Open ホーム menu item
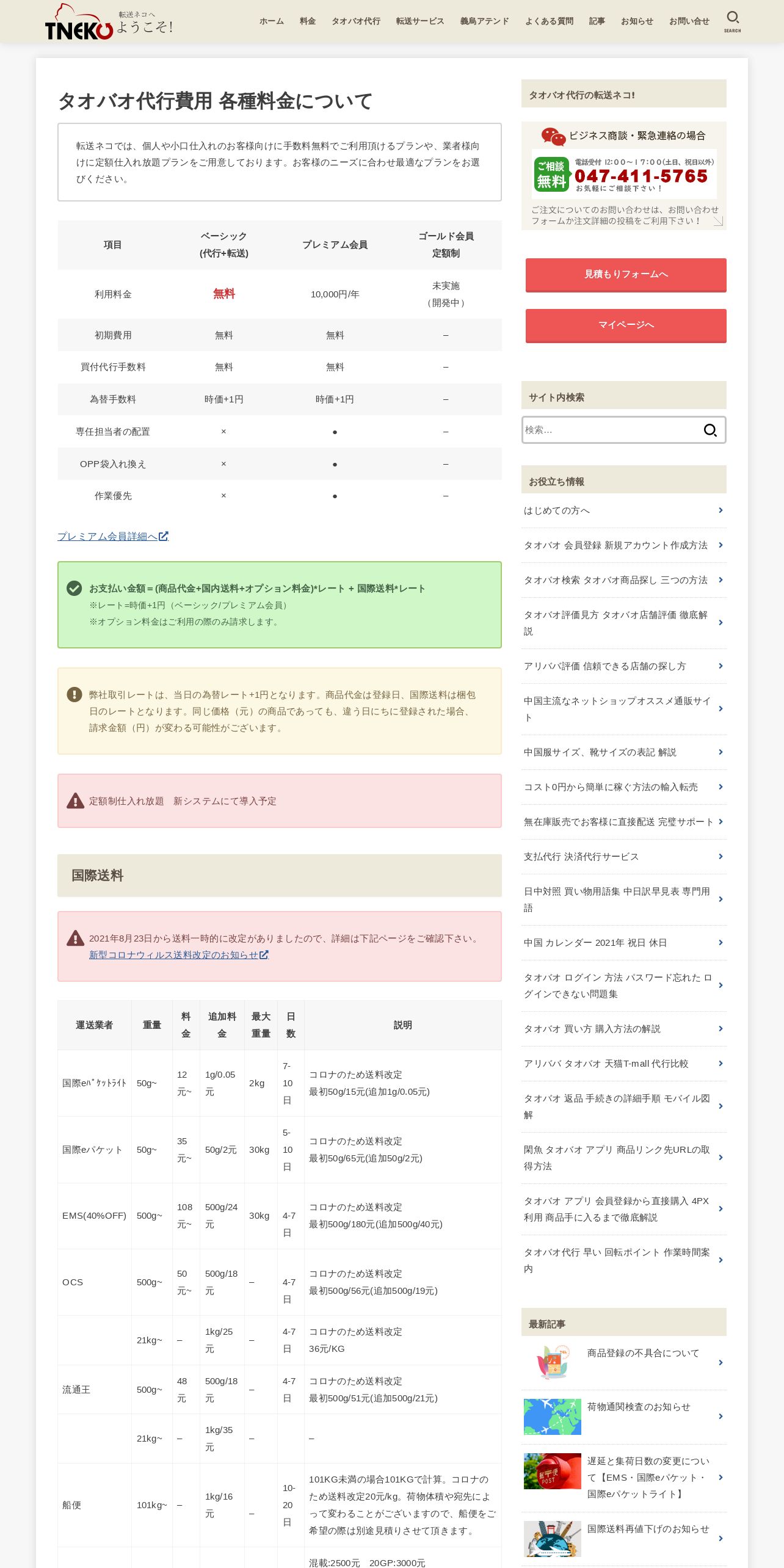The height and width of the screenshot is (1568, 784). 271,21
